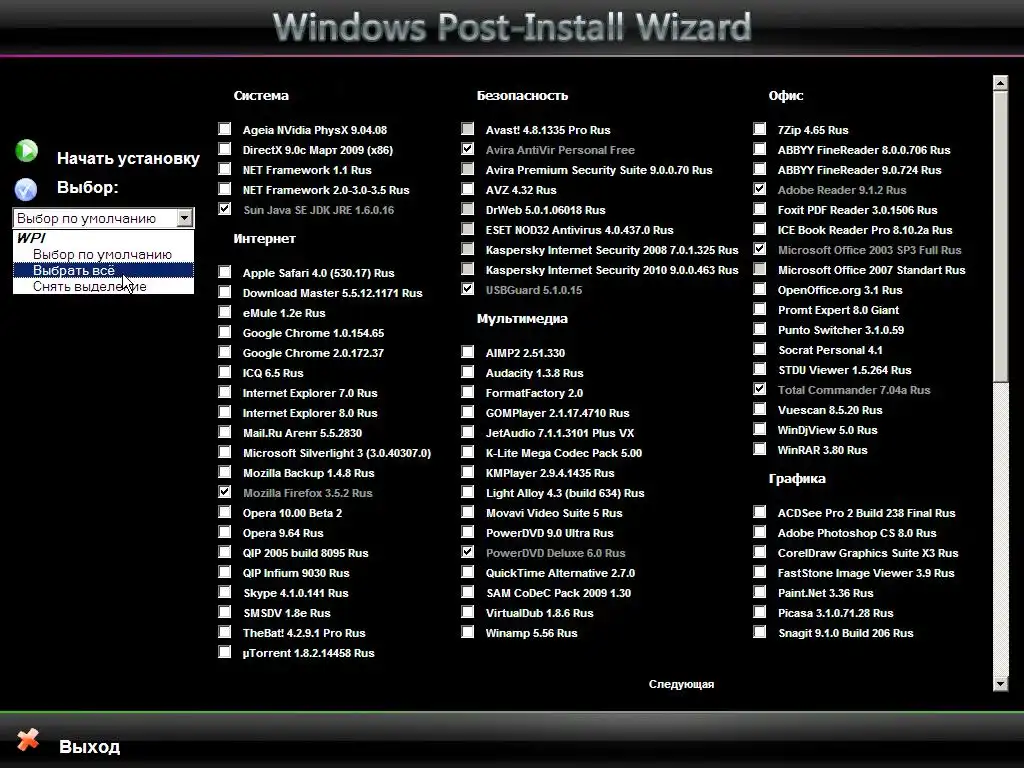Enable Paint.Net 3.36 Rus checkbox
The image size is (1024, 768).
760,592
